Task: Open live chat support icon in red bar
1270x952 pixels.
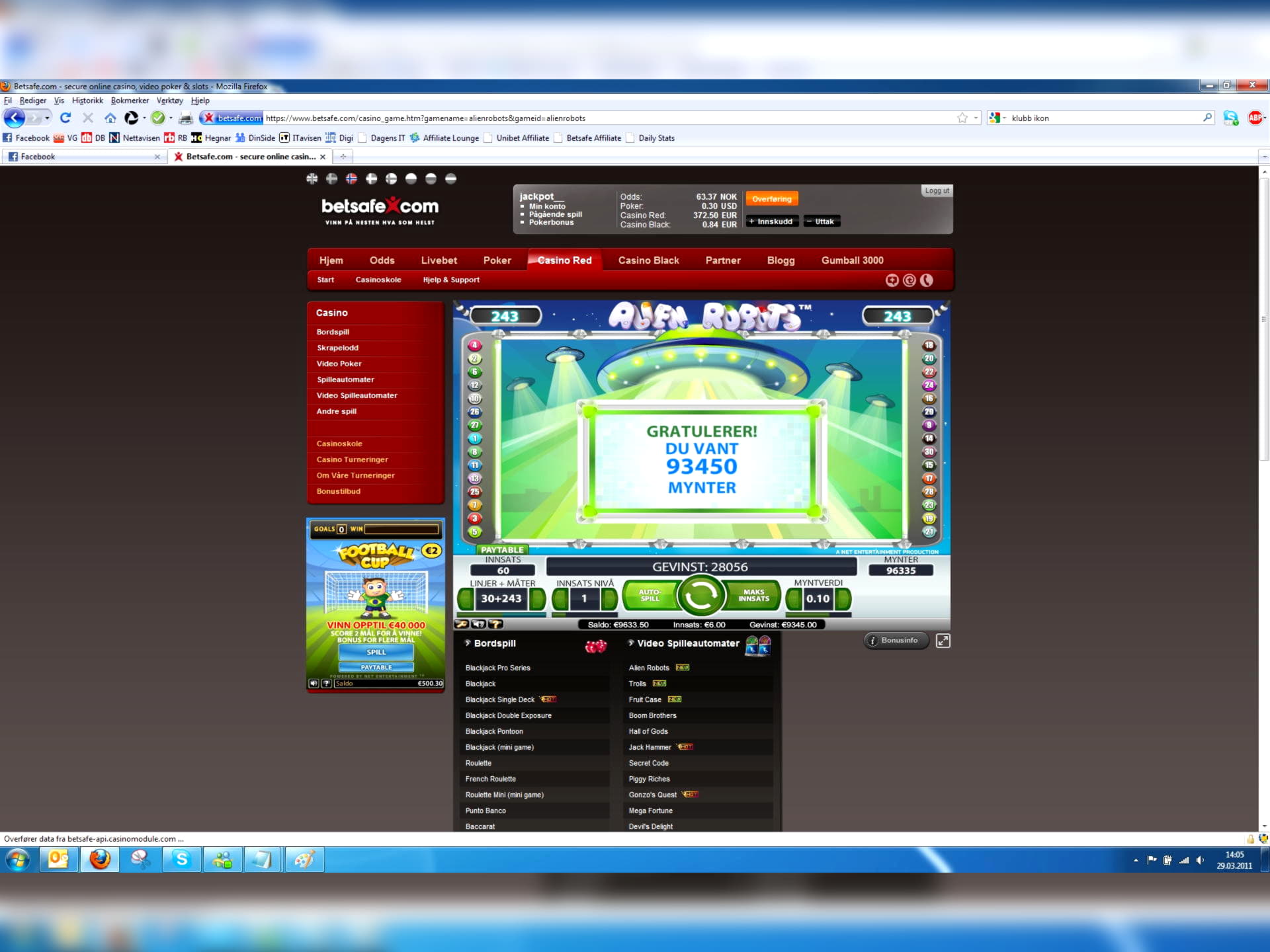Action: tap(892, 280)
